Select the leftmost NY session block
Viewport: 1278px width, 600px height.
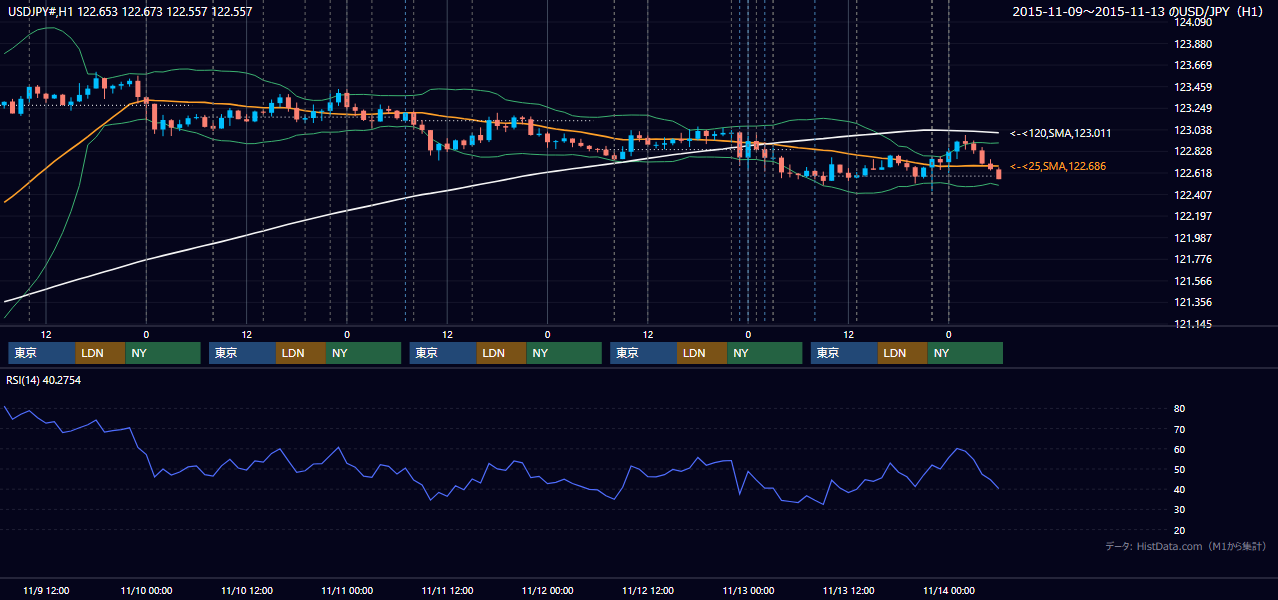click(x=163, y=353)
